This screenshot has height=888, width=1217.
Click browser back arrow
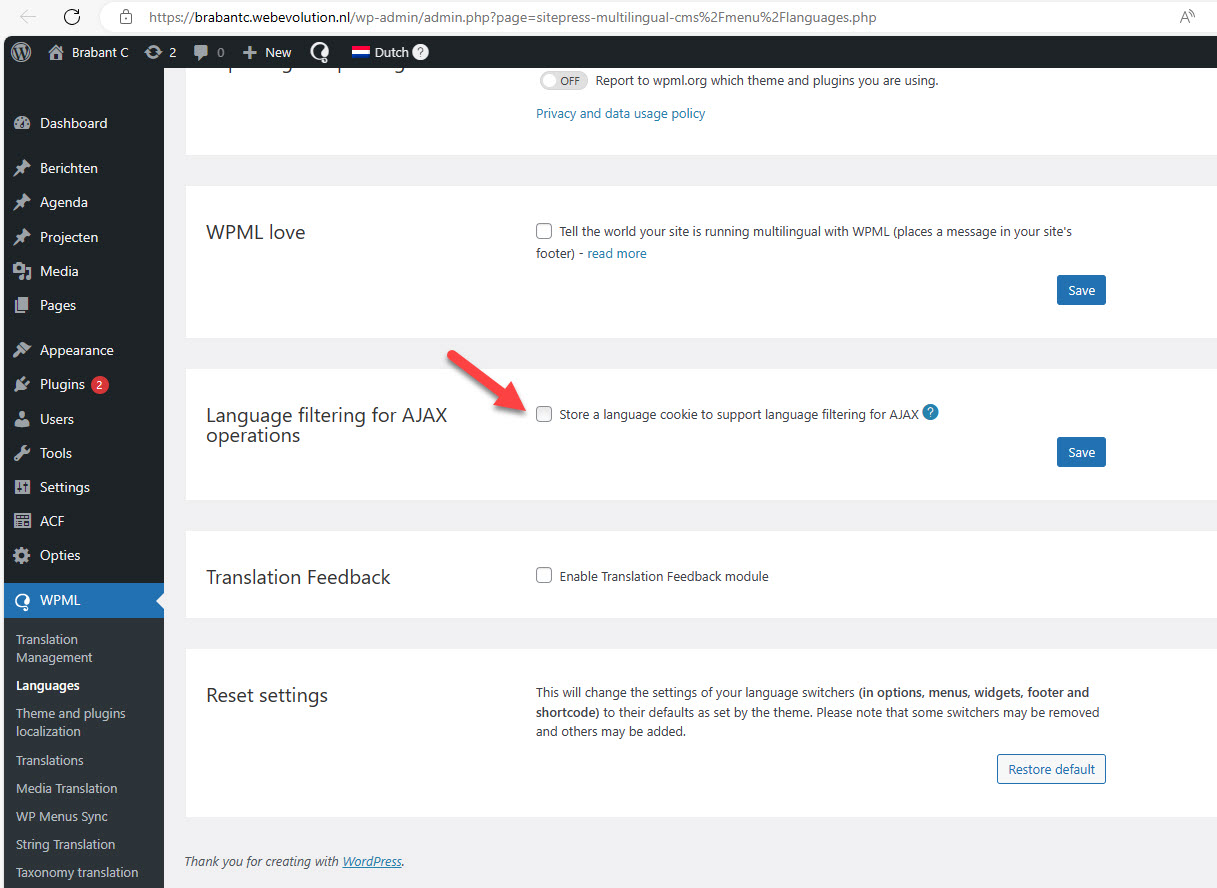click(x=28, y=17)
